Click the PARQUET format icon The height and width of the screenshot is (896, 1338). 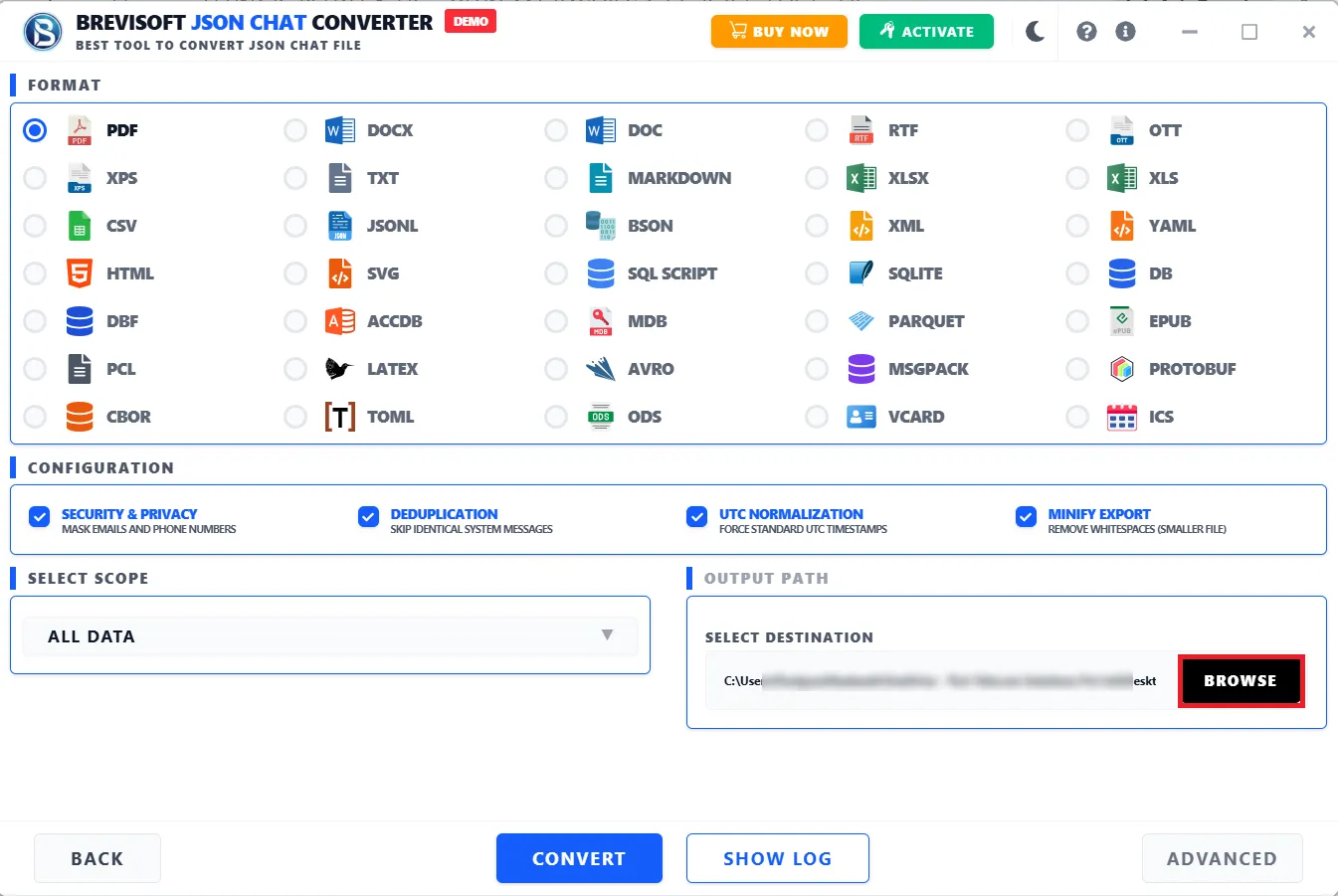861,321
